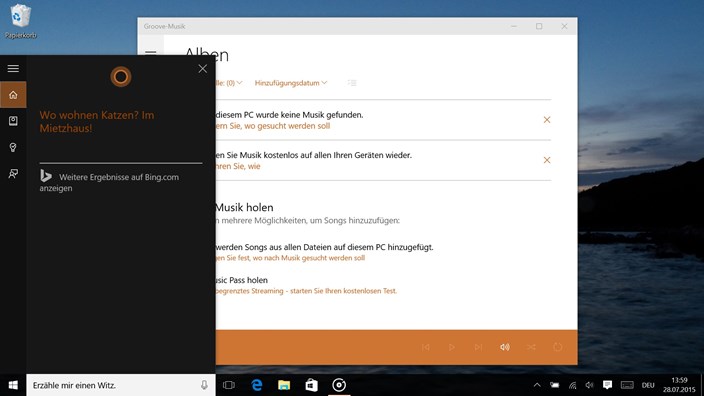The height and width of the screenshot is (396, 704).
Task: Click the Alben page title
Action: tap(207, 55)
